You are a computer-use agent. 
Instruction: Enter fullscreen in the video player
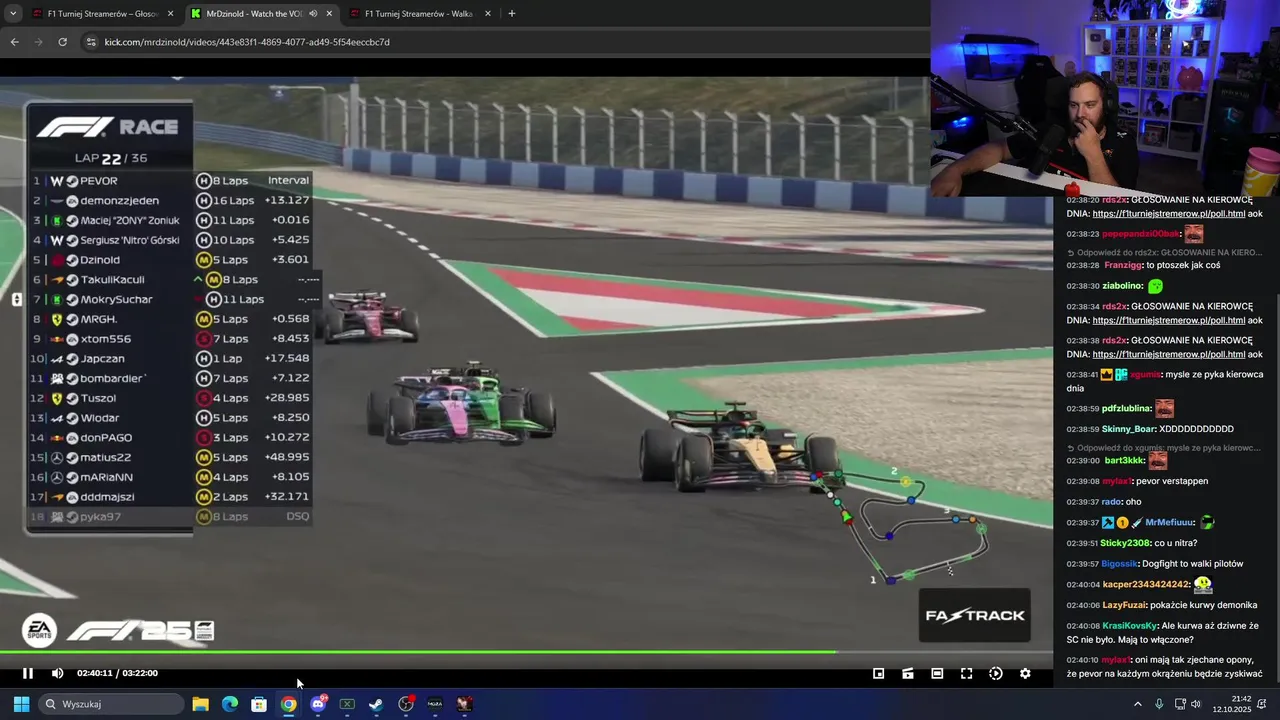(x=966, y=673)
